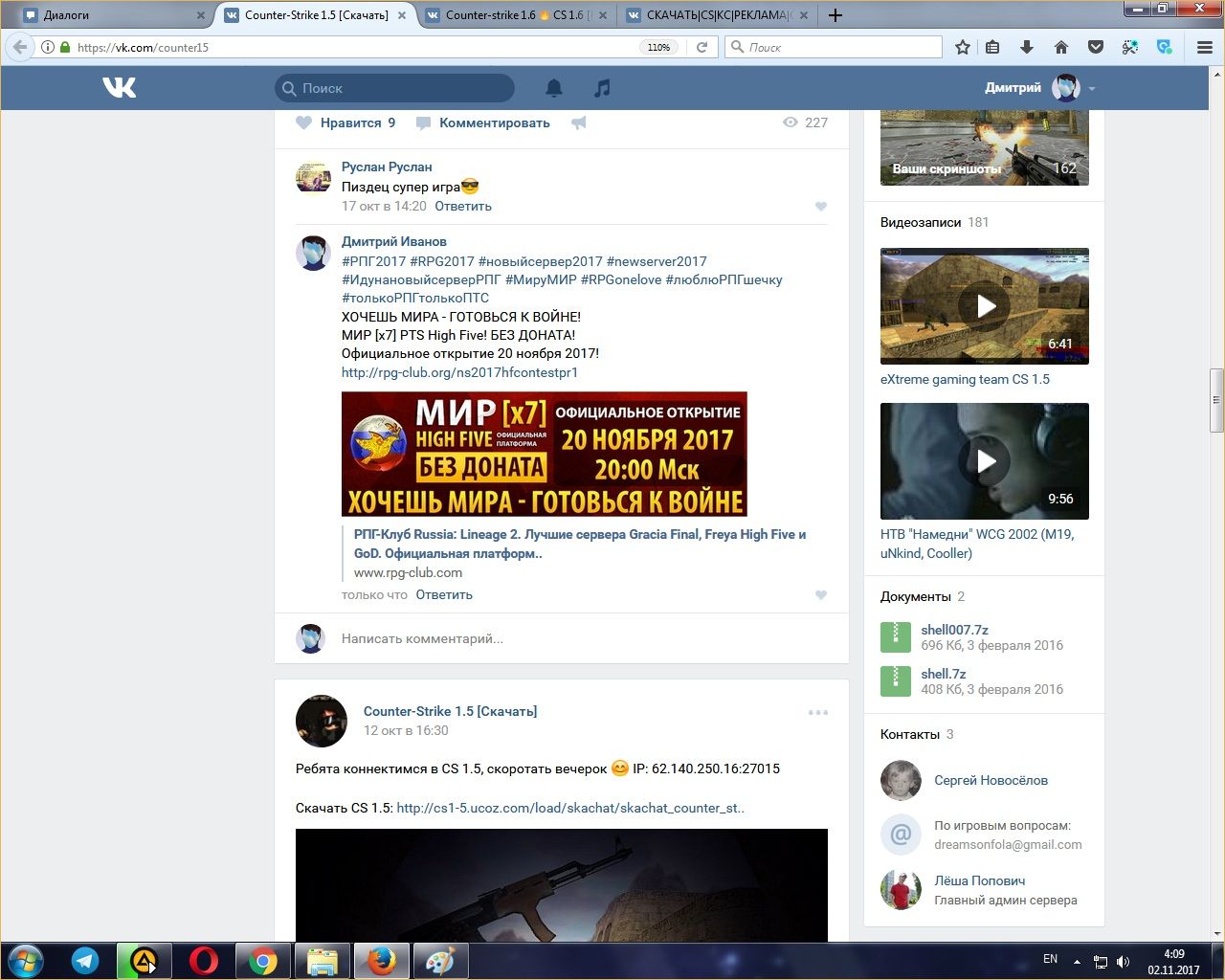Viewport: 1225px width, 980px height.
Task: Open the notifications bell
Action: pos(554,88)
